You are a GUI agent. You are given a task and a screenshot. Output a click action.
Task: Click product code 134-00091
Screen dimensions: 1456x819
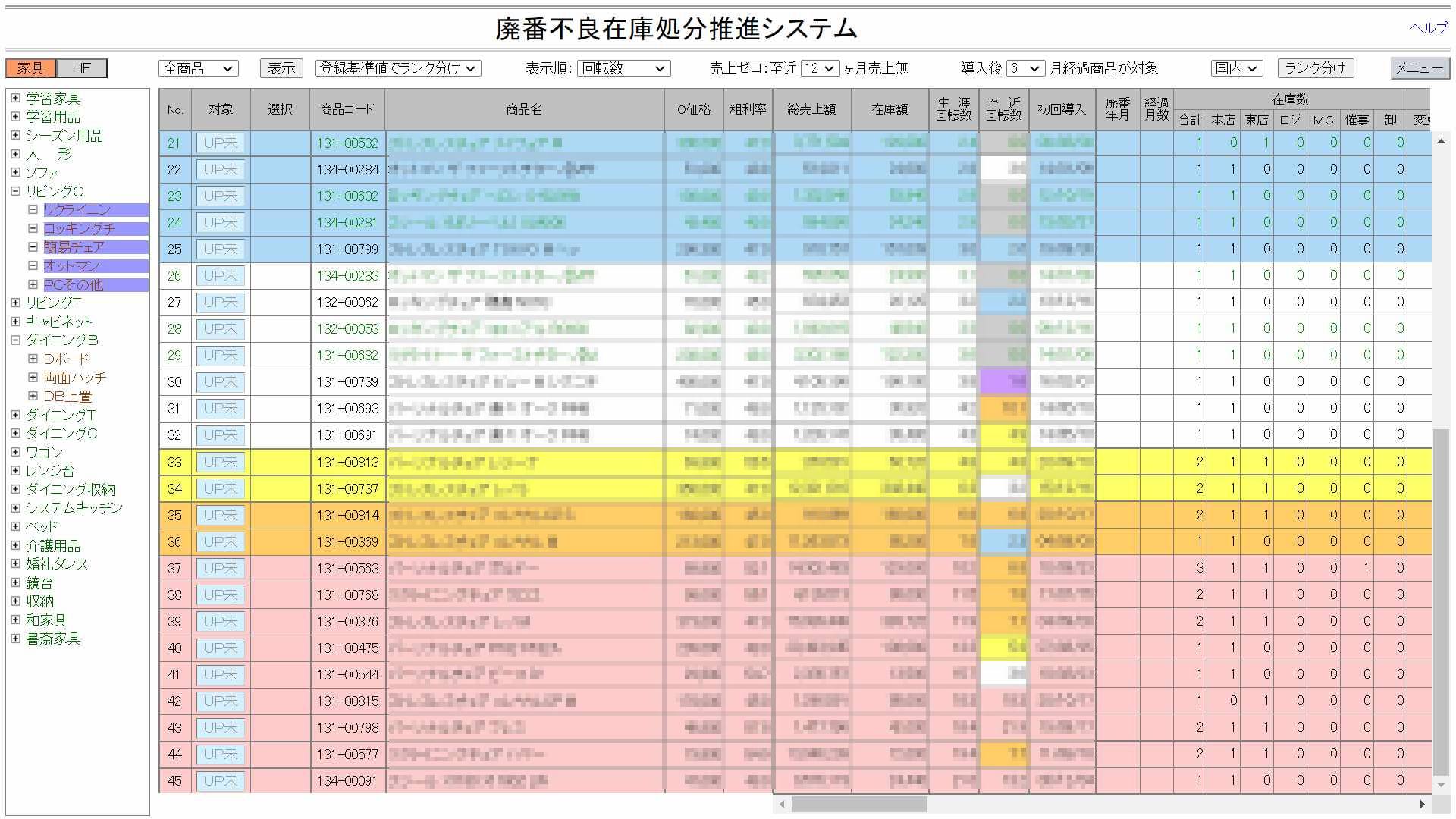coord(347,780)
